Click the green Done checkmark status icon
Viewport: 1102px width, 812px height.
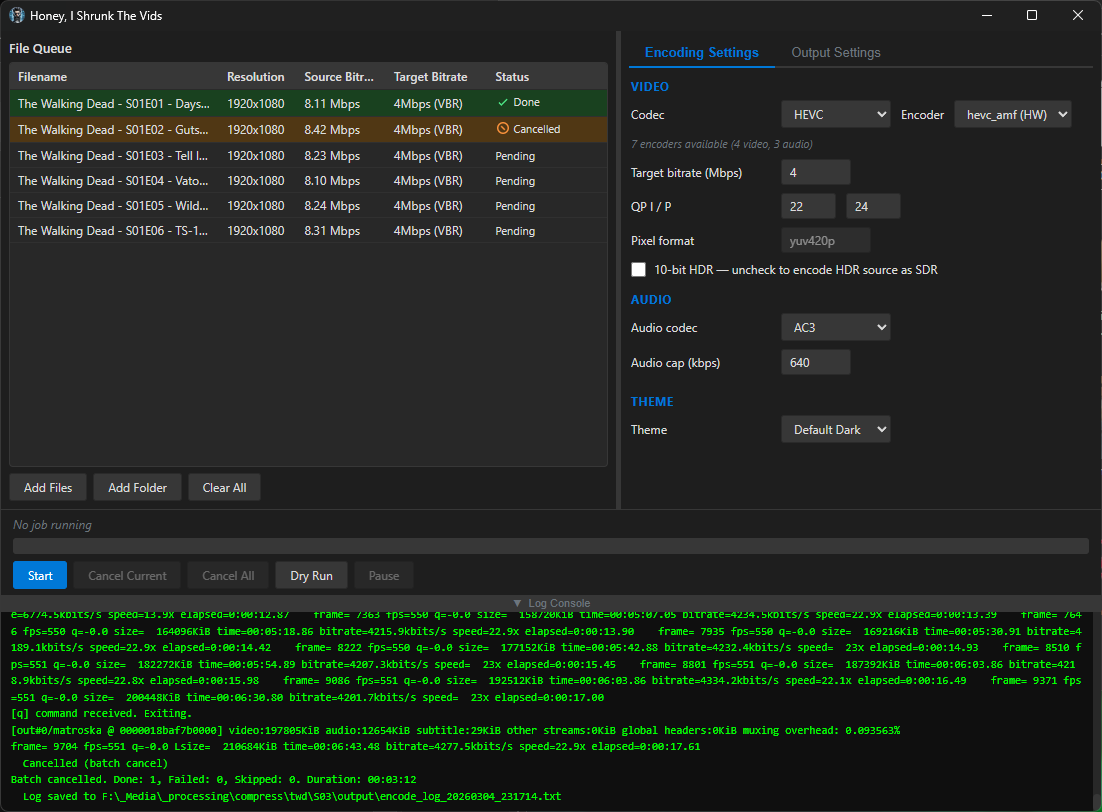tap(503, 103)
